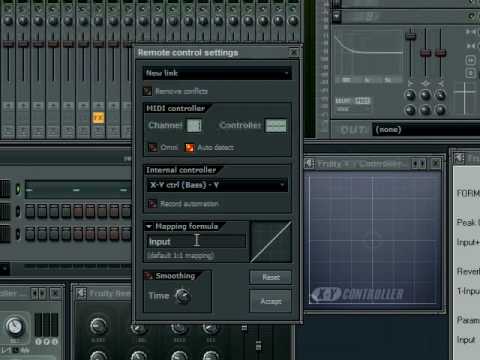Click the Smoothing Time knob
This screenshot has width=480, height=360.
point(183,296)
